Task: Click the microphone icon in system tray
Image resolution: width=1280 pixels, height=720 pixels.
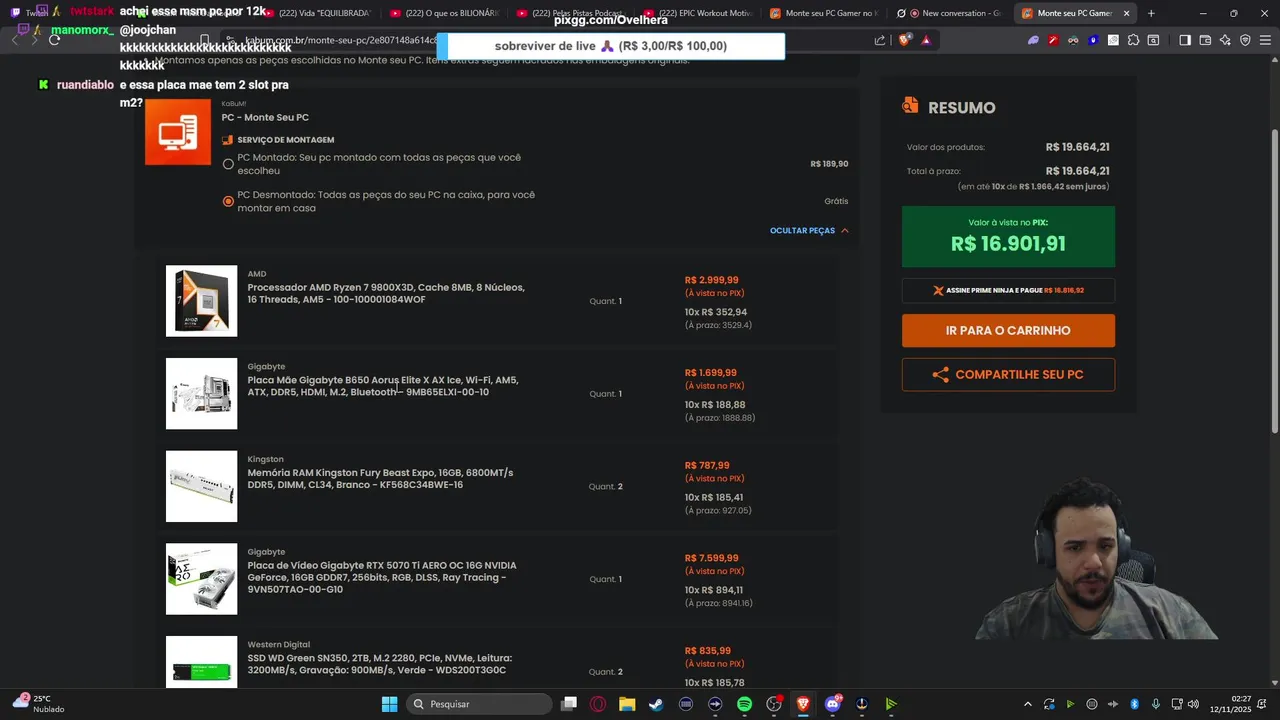Action: pos(1155,704)
